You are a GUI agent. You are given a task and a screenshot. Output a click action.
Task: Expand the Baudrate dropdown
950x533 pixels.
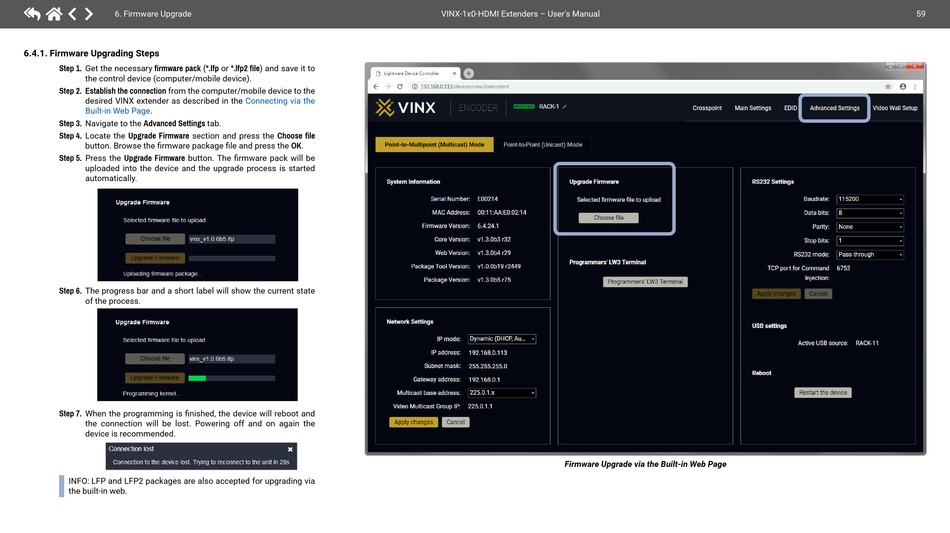coord(870,199)
